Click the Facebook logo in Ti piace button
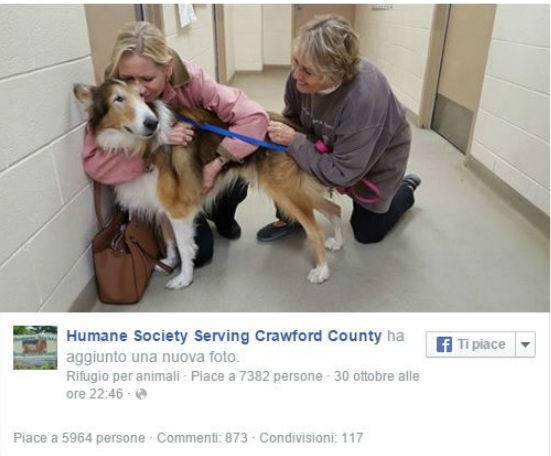Screen dimensions: 551x456 [x=444, y=344]
